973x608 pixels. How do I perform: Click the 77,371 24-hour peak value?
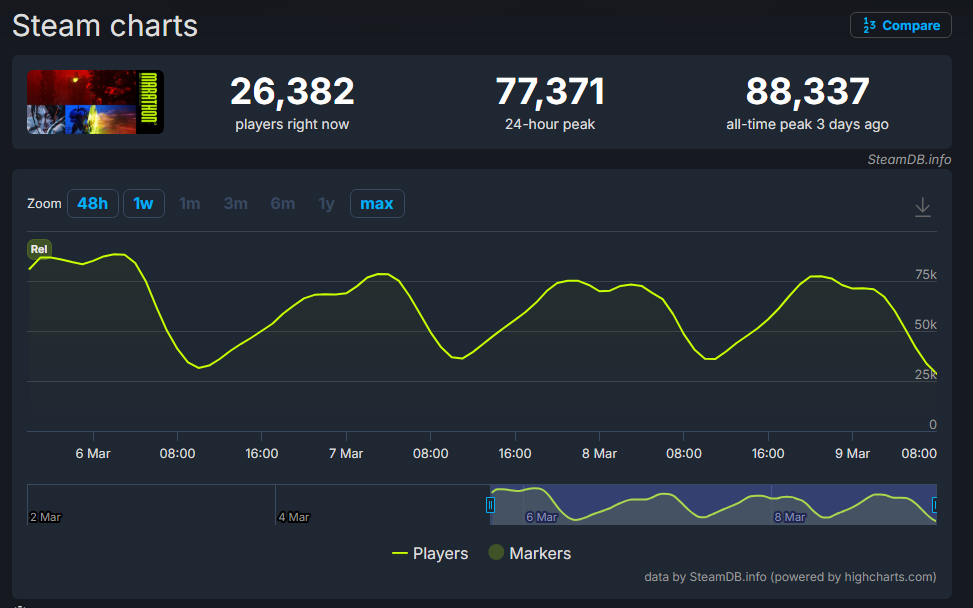pos(550,91)
